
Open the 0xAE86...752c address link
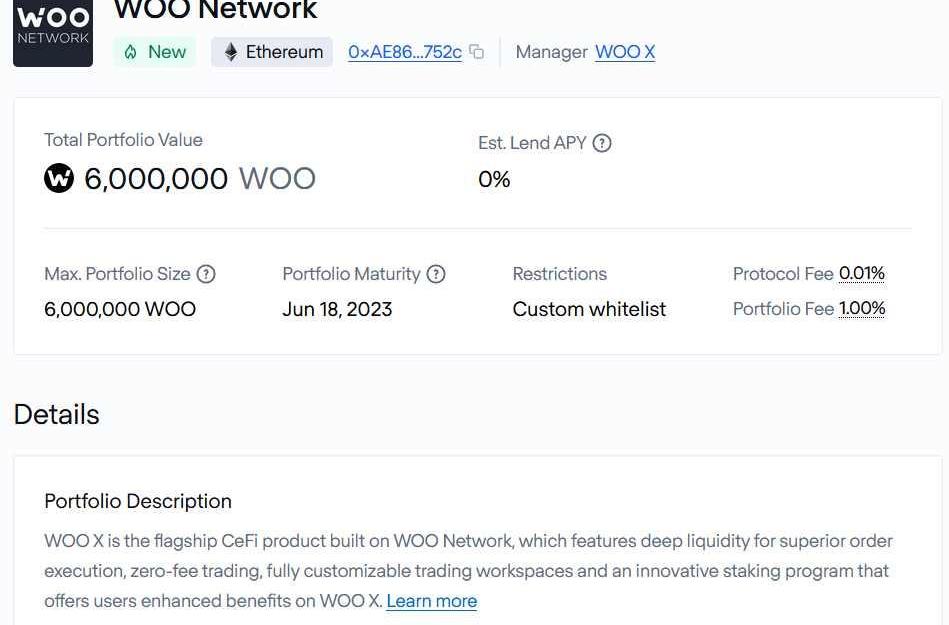click(405, 52)
